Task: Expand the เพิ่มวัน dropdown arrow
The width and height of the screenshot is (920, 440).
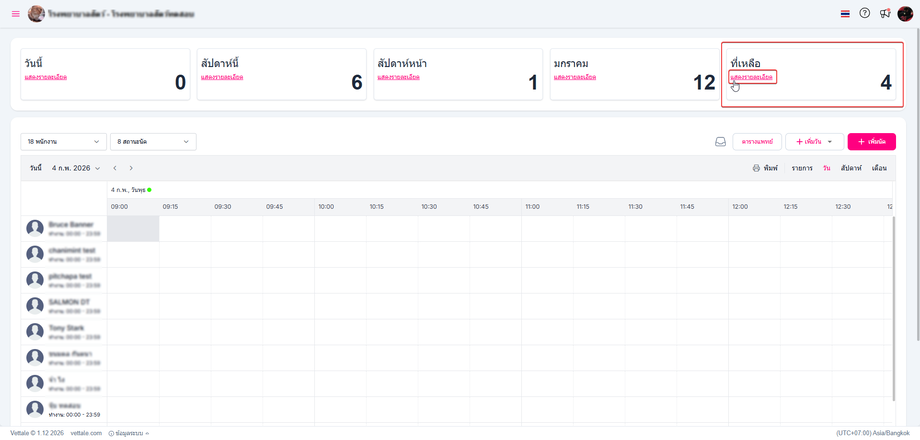Action: click(830, 142)
